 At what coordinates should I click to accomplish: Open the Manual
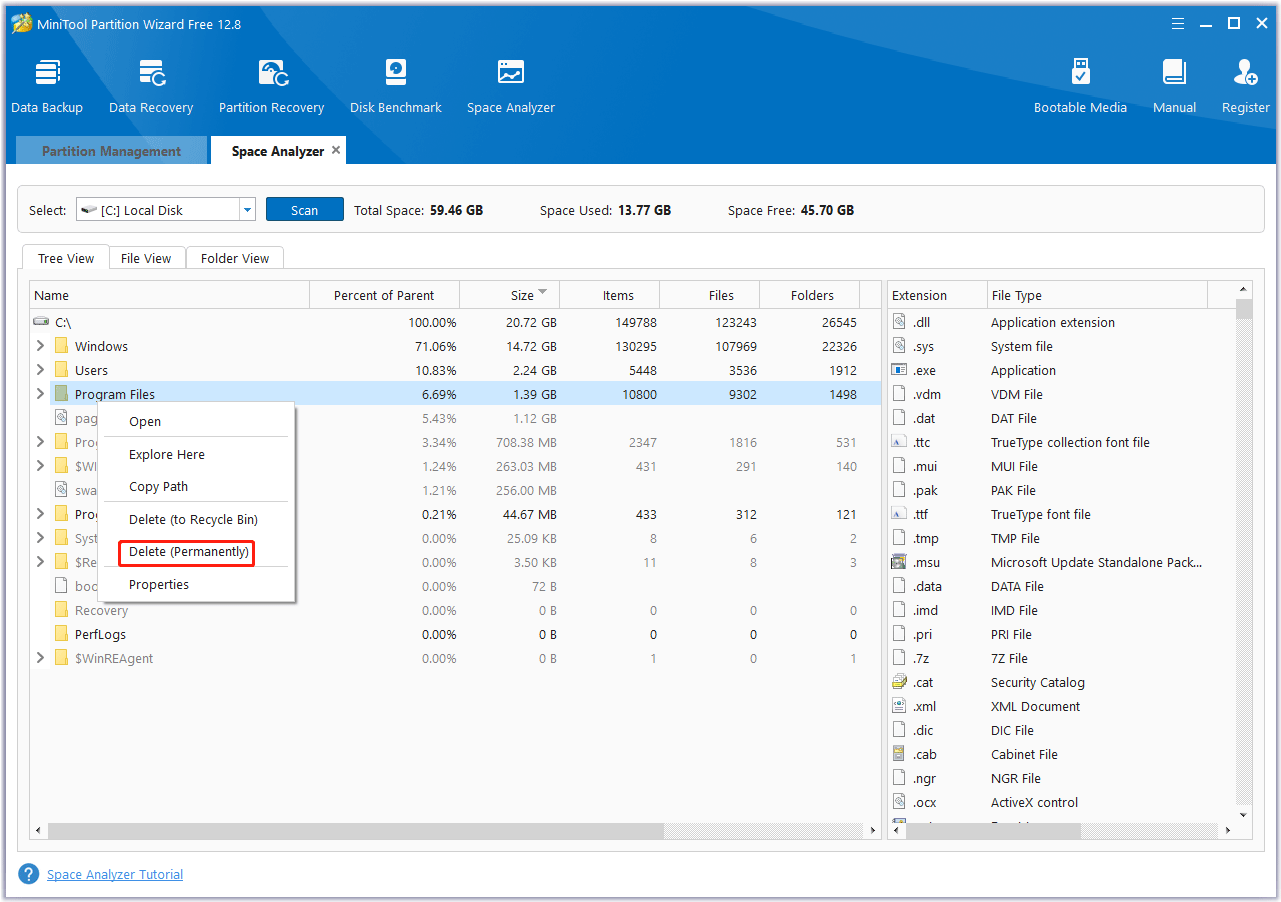(1173, 83)
